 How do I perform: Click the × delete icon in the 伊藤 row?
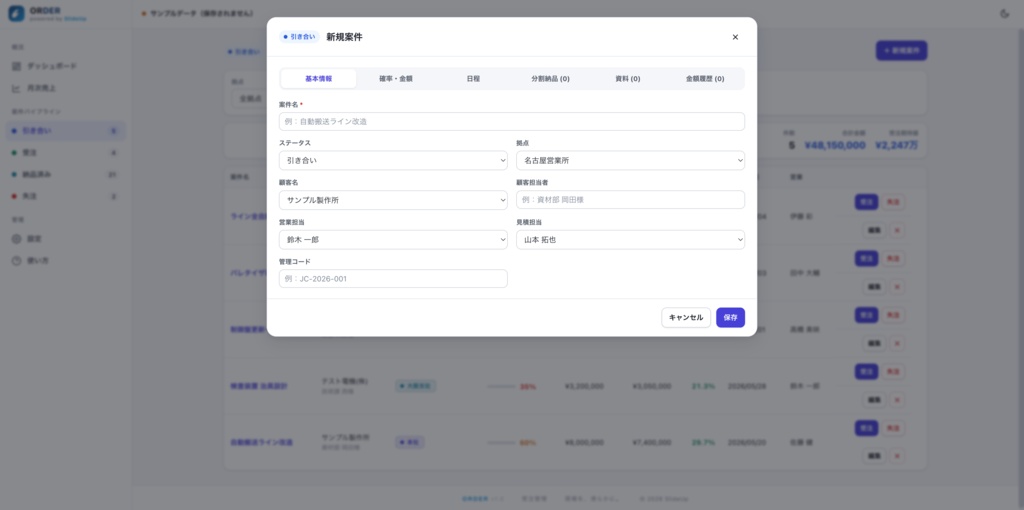tap(897, 230)
